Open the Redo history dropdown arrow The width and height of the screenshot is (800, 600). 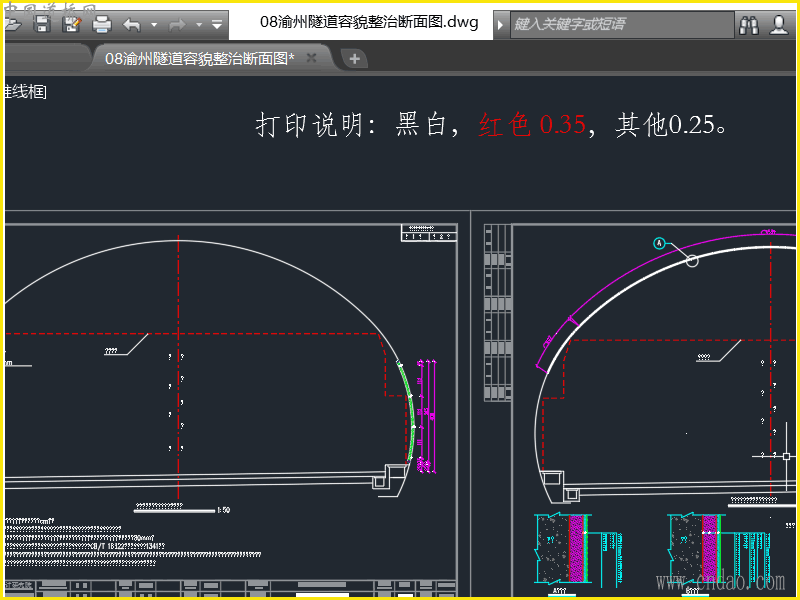click(199, 24)
